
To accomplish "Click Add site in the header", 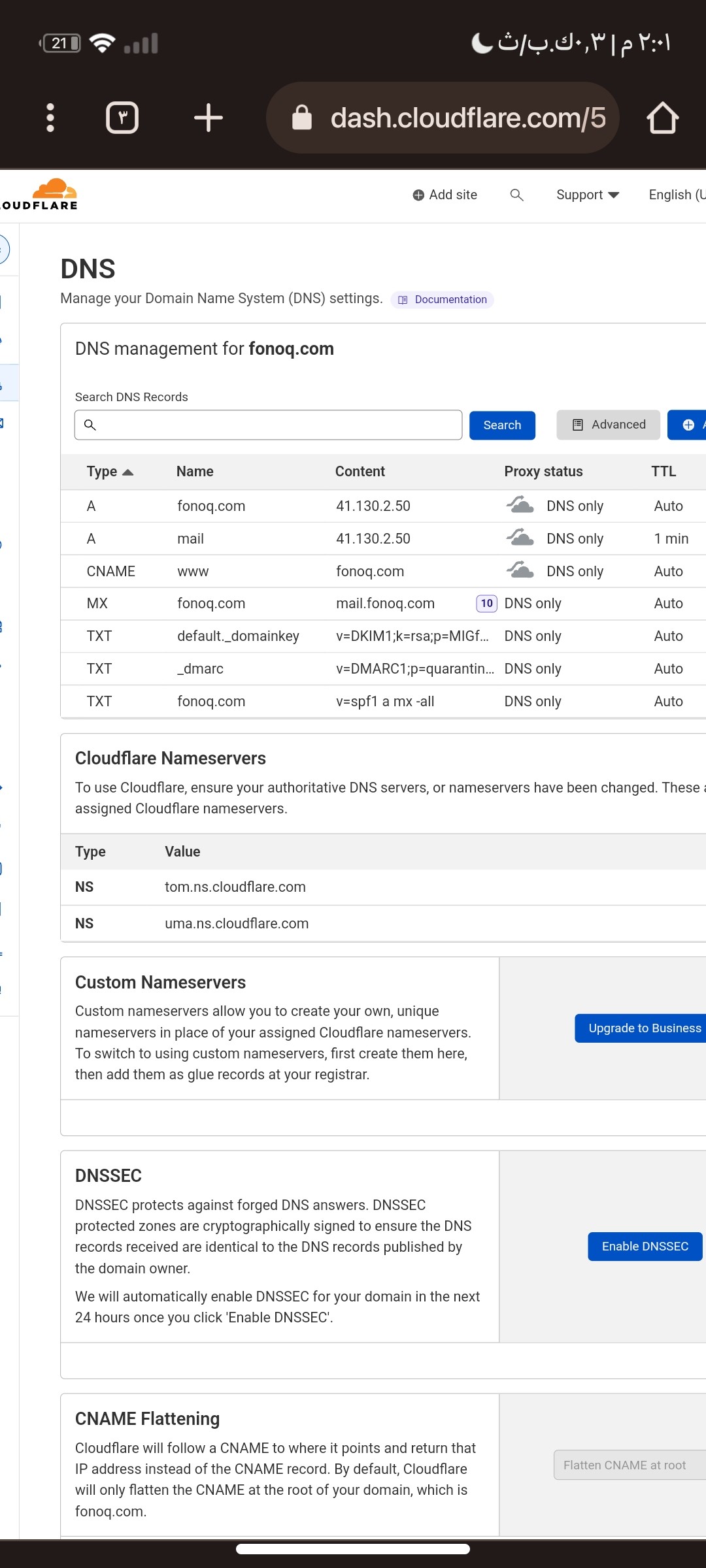I will [445, 195].
